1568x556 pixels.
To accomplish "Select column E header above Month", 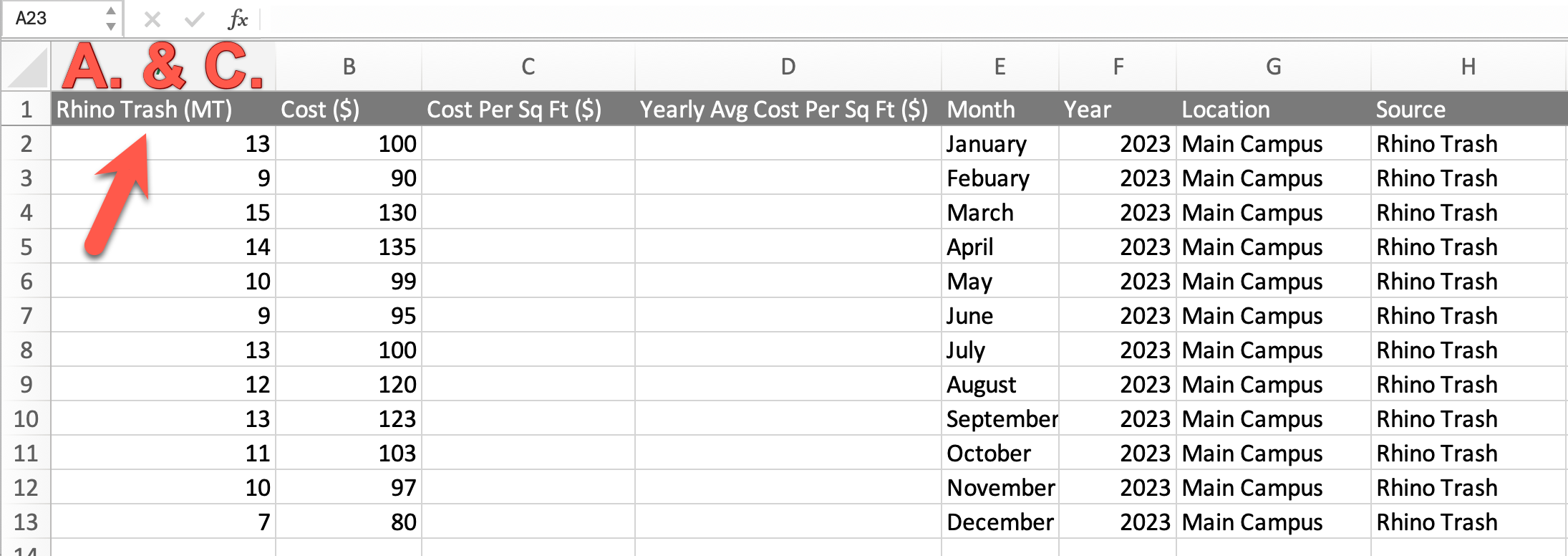I will click(1000, 66).
